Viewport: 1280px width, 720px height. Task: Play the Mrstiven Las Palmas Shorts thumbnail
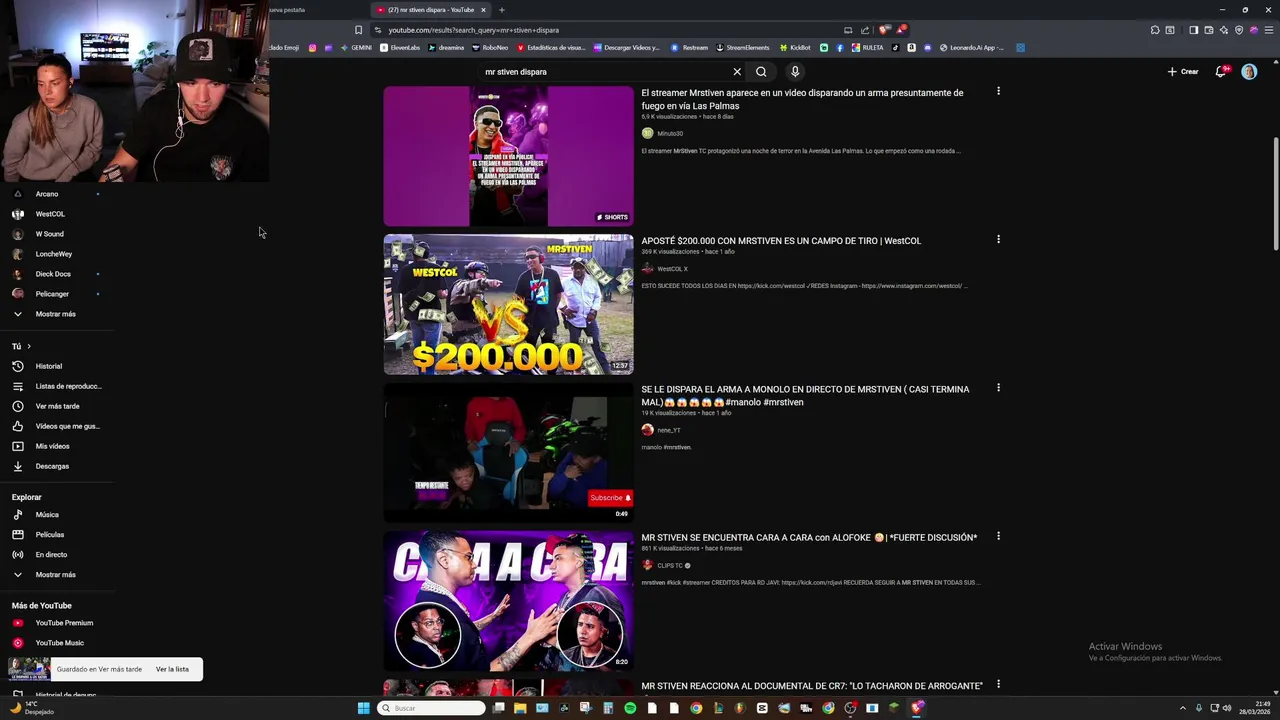pos(508,156)
